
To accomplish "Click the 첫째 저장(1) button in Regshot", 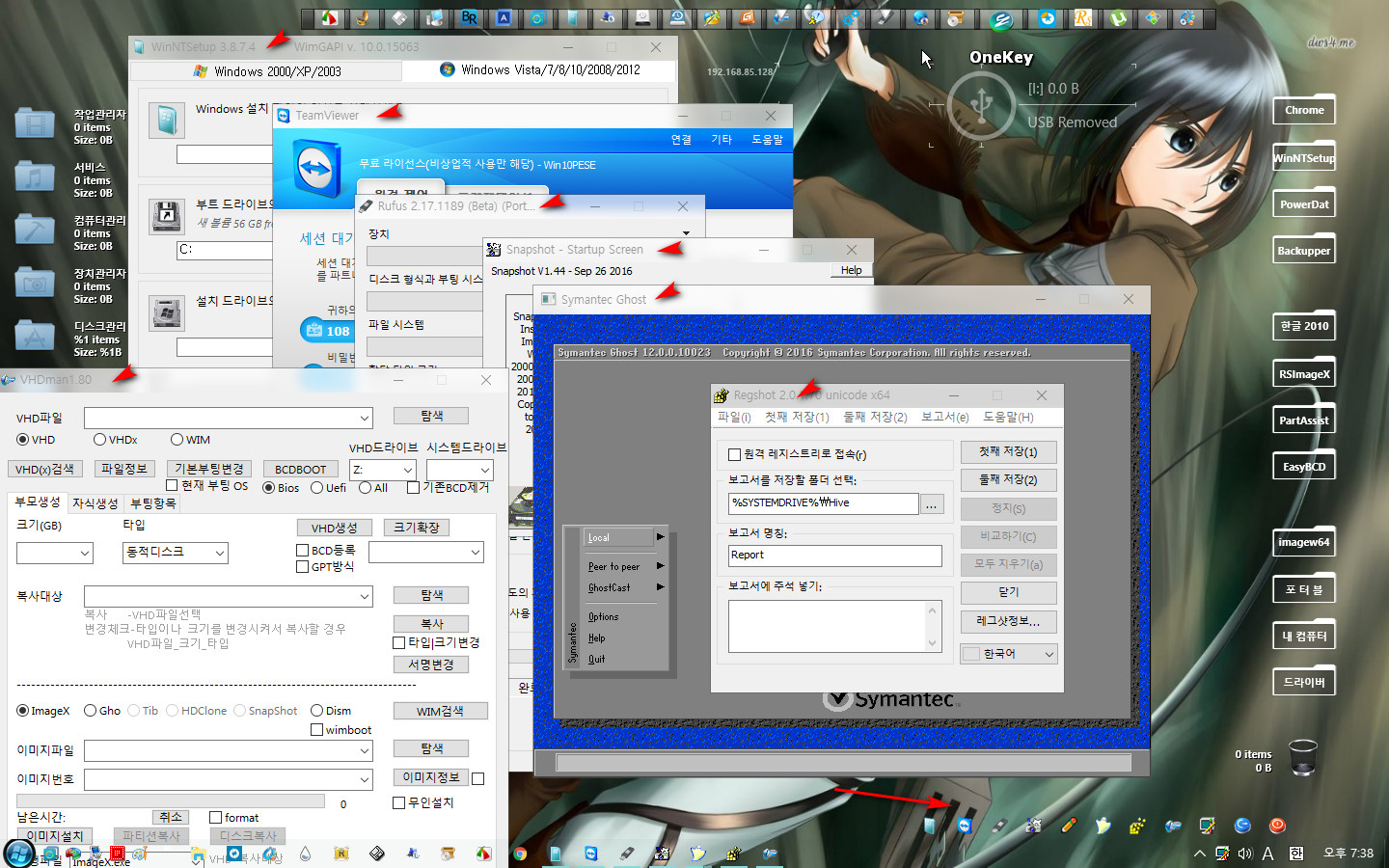I will [1008, 451].
